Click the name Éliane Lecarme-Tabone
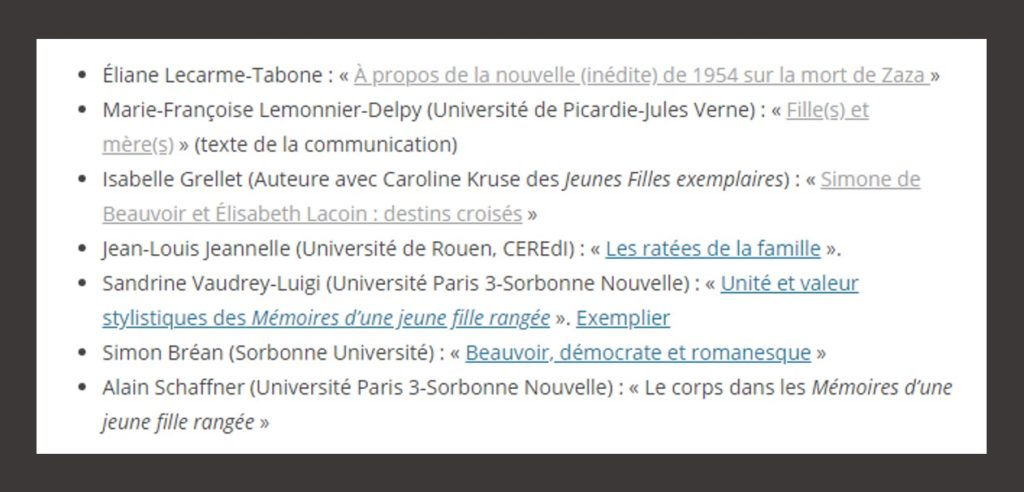This screenshot has height=492, width=1024. coord(212,76)
